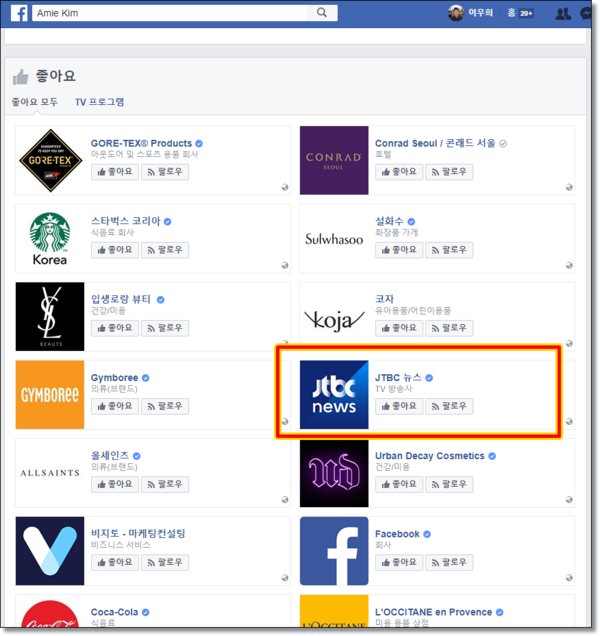Follow the Facebook company page
The image size is (600, 636).
pyautogui.click(x=449, y=563)
